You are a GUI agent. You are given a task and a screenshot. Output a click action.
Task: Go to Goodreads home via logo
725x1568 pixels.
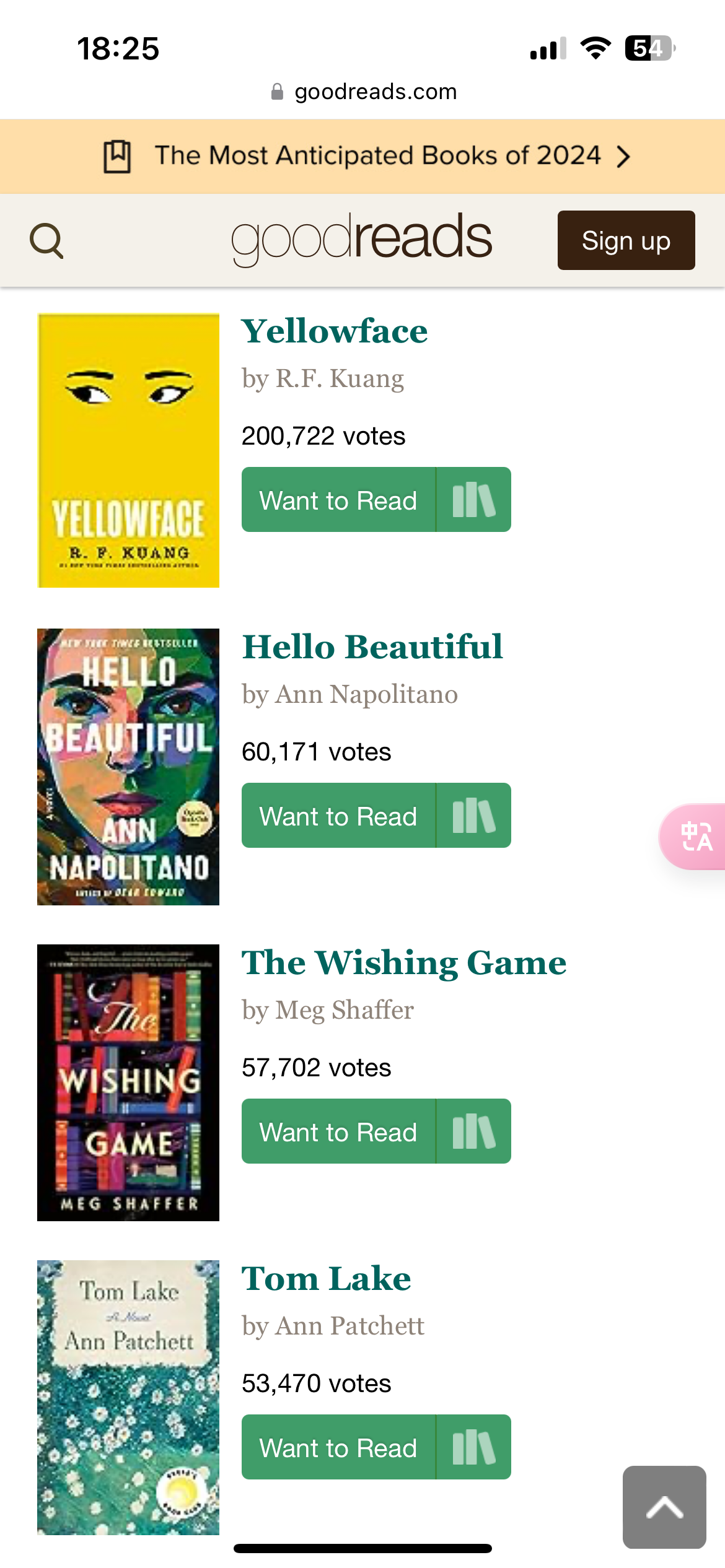pyautogui.click(x=362, y=238)
